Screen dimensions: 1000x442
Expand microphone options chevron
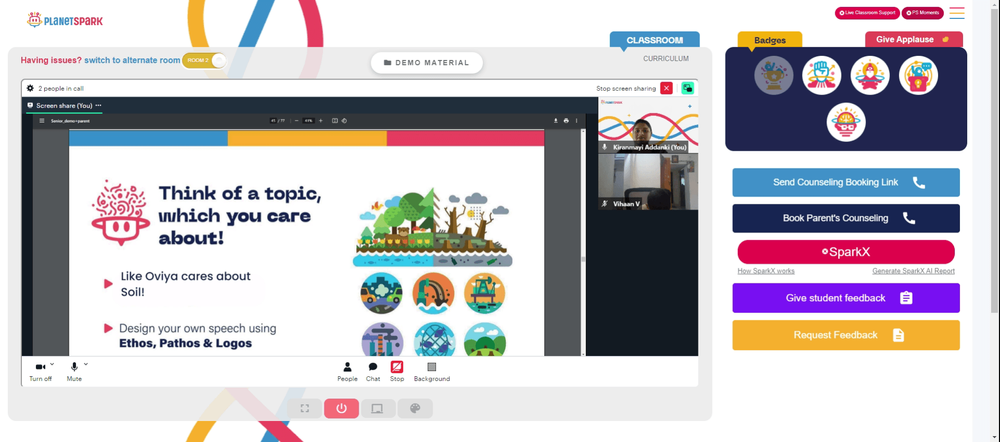coord(86,364)
